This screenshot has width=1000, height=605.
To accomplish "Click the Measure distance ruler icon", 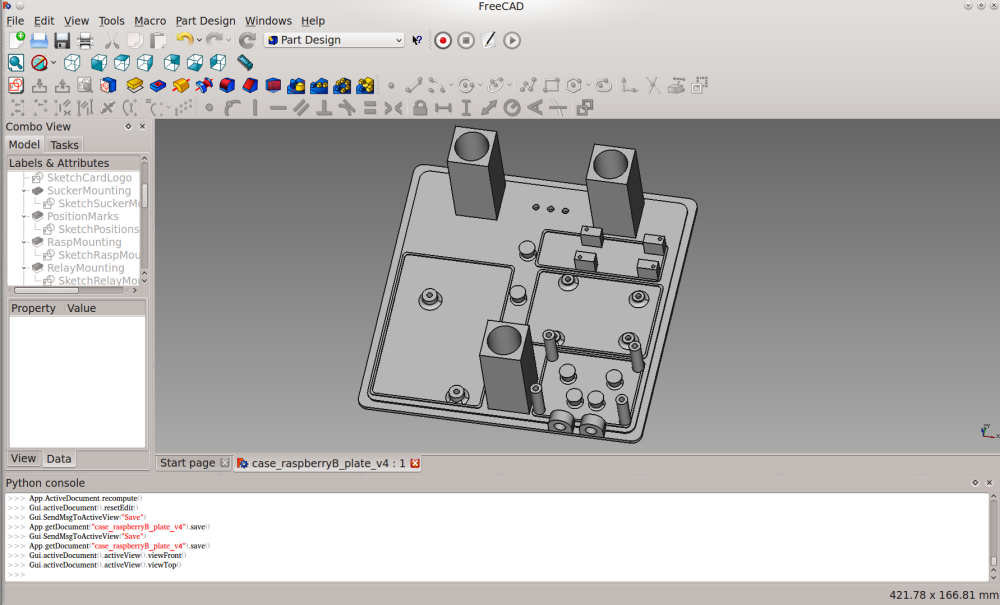I will 245,62.
